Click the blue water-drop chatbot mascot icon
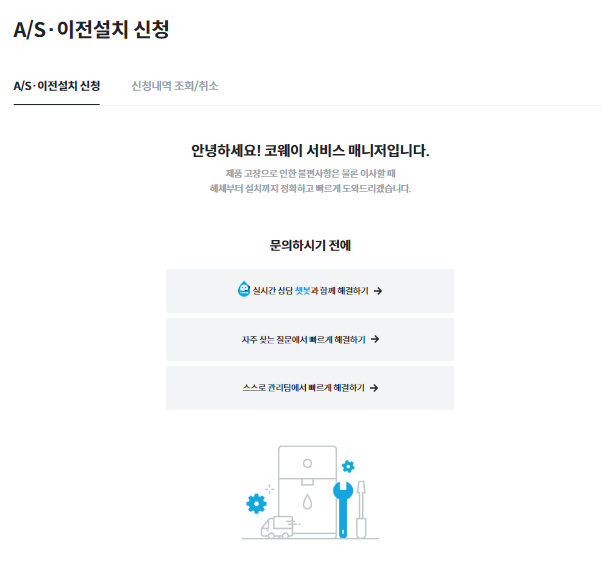This screenshot has width=602, height=568. pyautogui.click(x=244, y=290)
